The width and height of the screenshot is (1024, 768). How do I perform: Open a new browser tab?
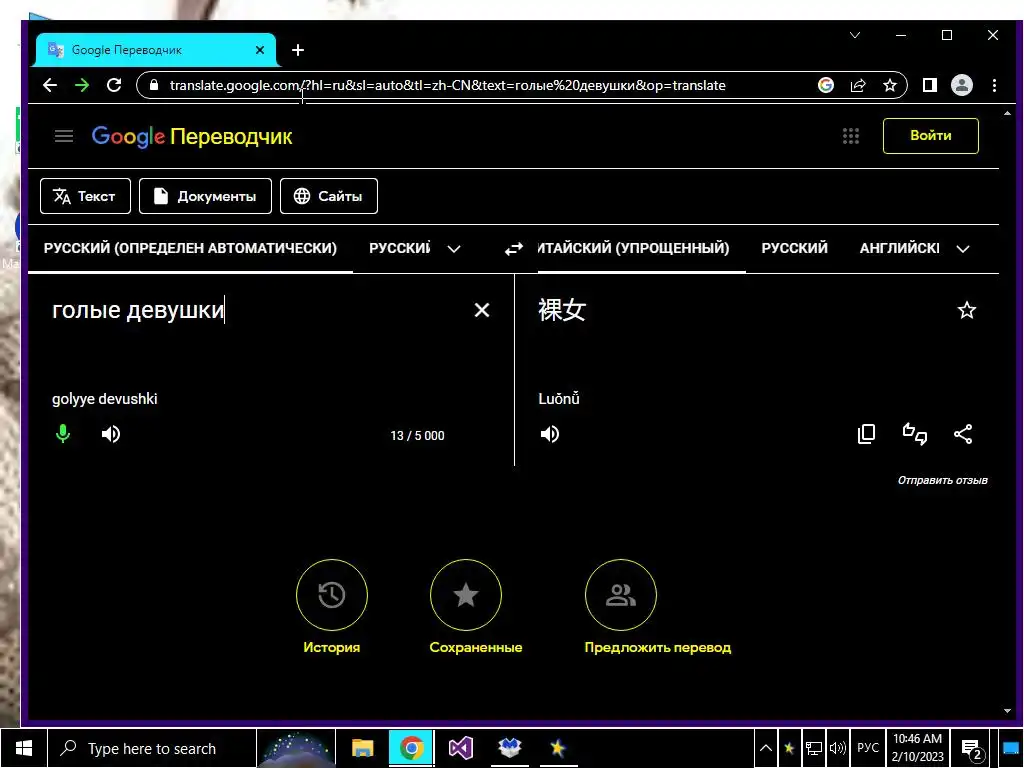298,50
